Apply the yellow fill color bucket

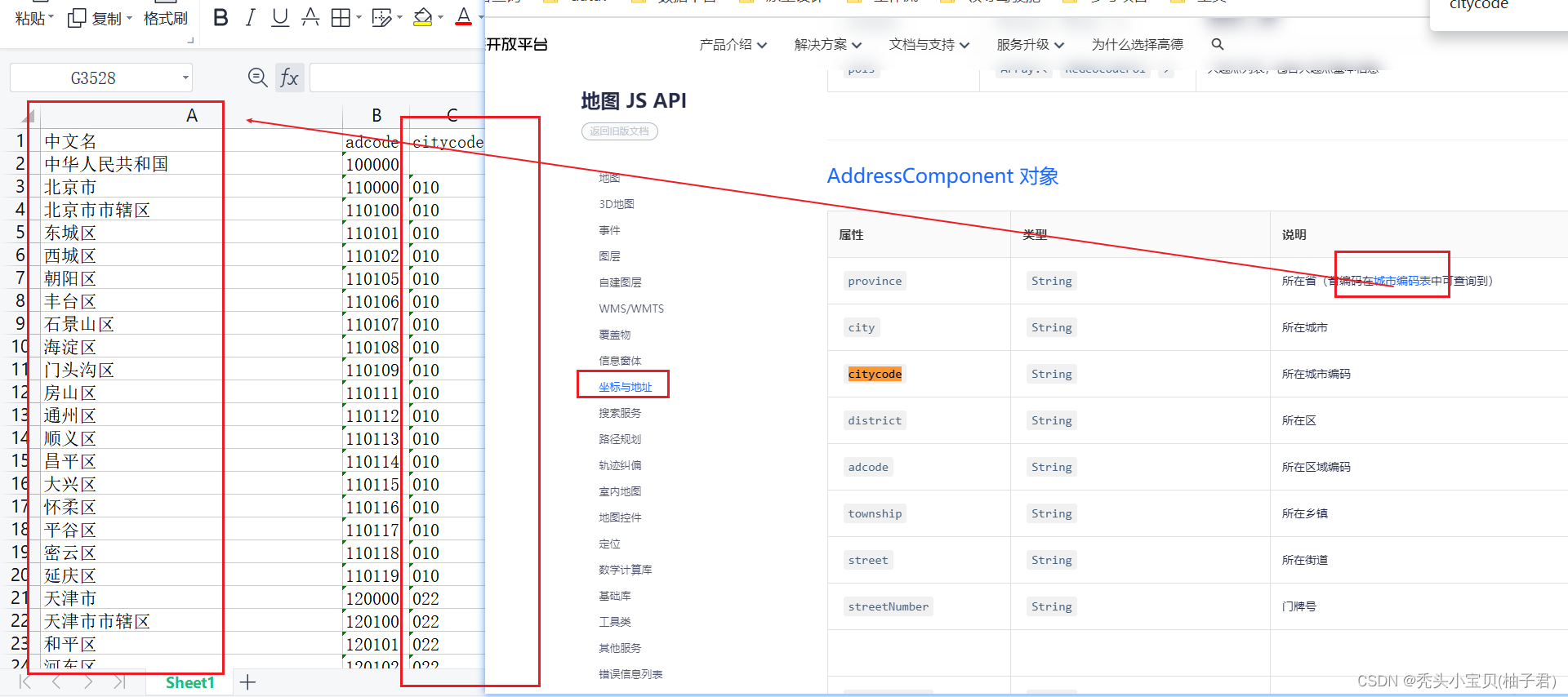(x=422, y=18)
